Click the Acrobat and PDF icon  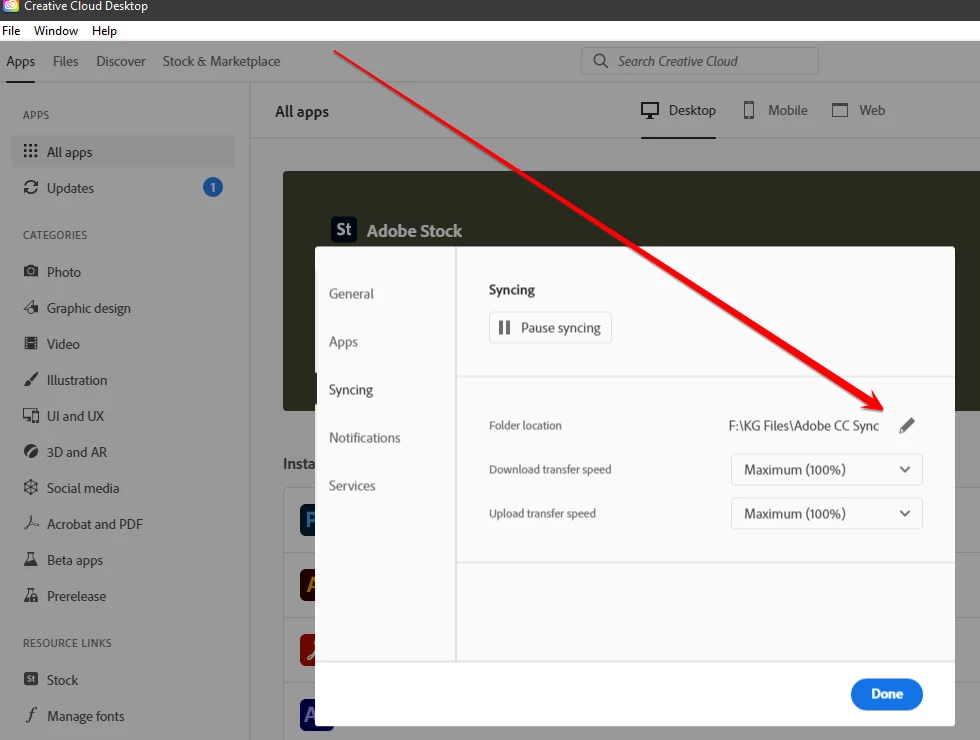pos(31,523)
